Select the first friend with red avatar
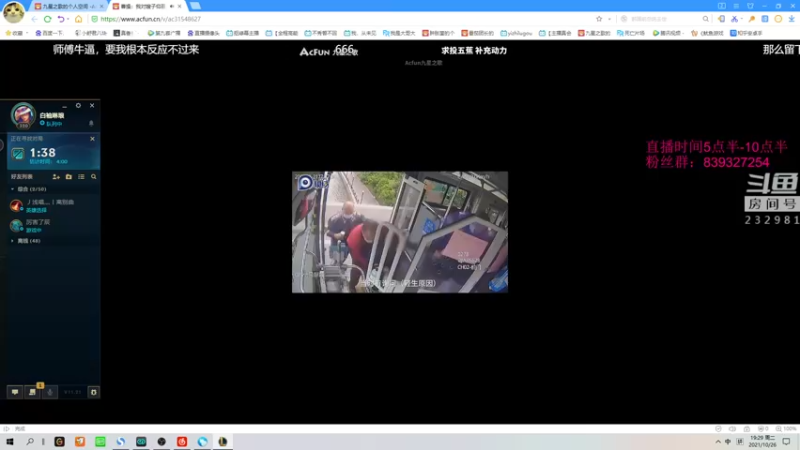Screen dimensions: 800x450 (x=53, y=206)
